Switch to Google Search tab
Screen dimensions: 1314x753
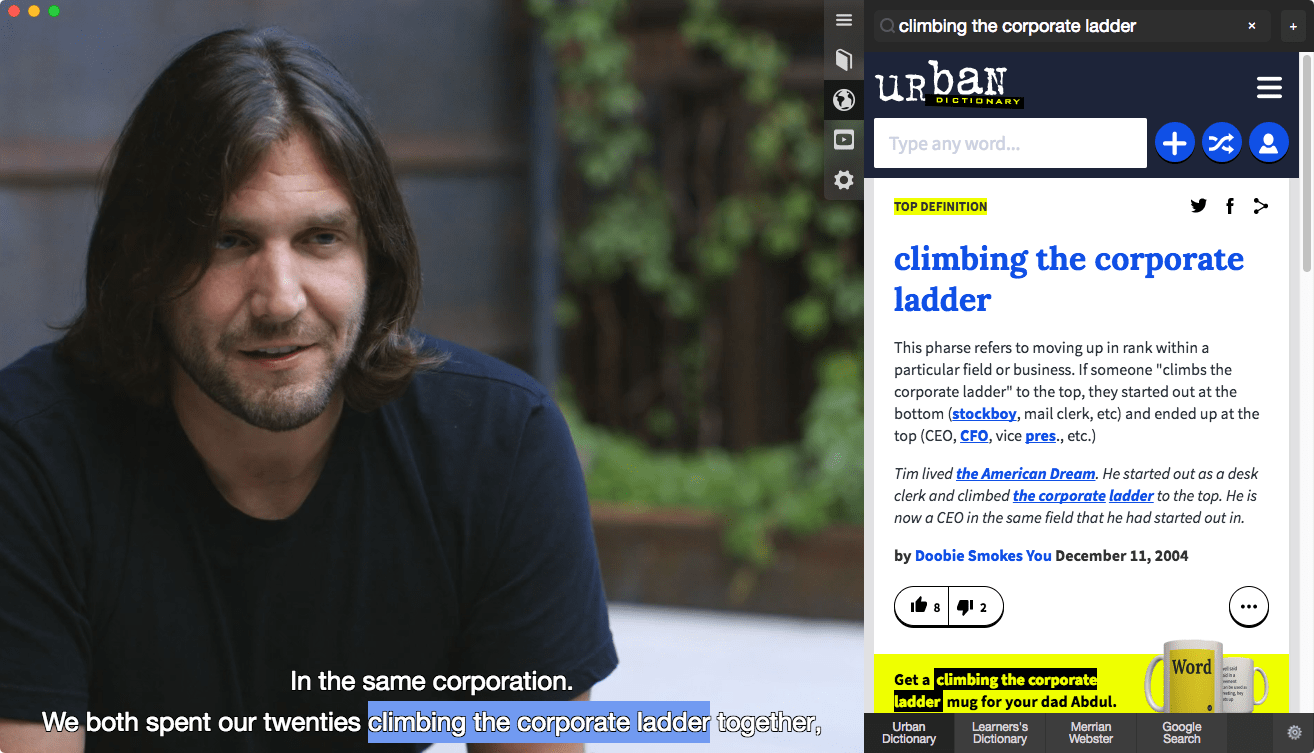pyautogui.click(x=1182, y=733)
